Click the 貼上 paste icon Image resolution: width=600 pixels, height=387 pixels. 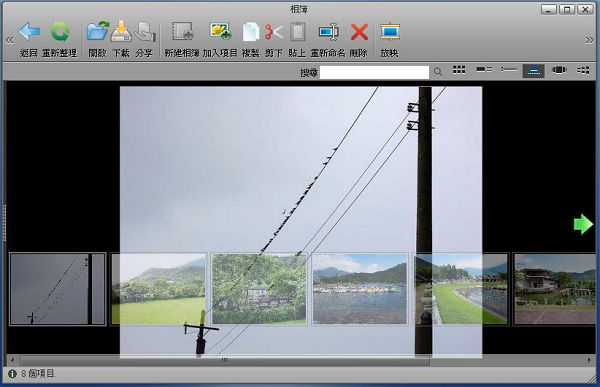pos(297,31)
